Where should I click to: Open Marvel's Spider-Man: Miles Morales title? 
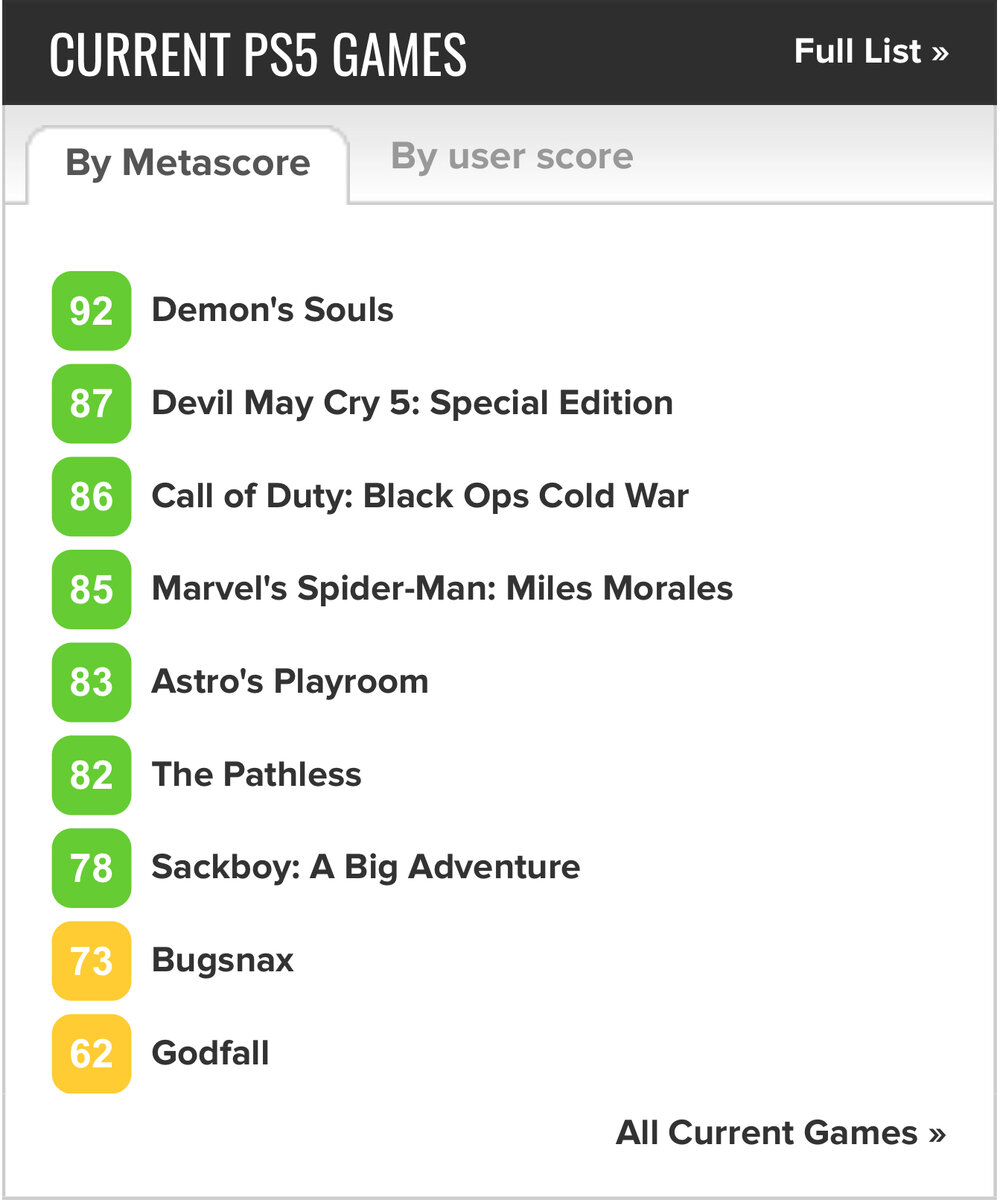442,588
